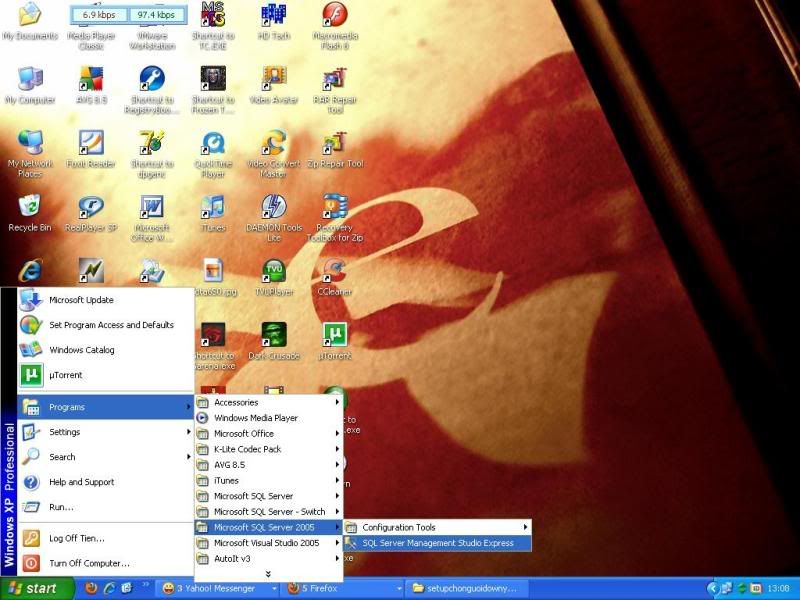Open Yahoo! Messenger taskbar group
Screen dimensions: 800x600
pos(217,589)
